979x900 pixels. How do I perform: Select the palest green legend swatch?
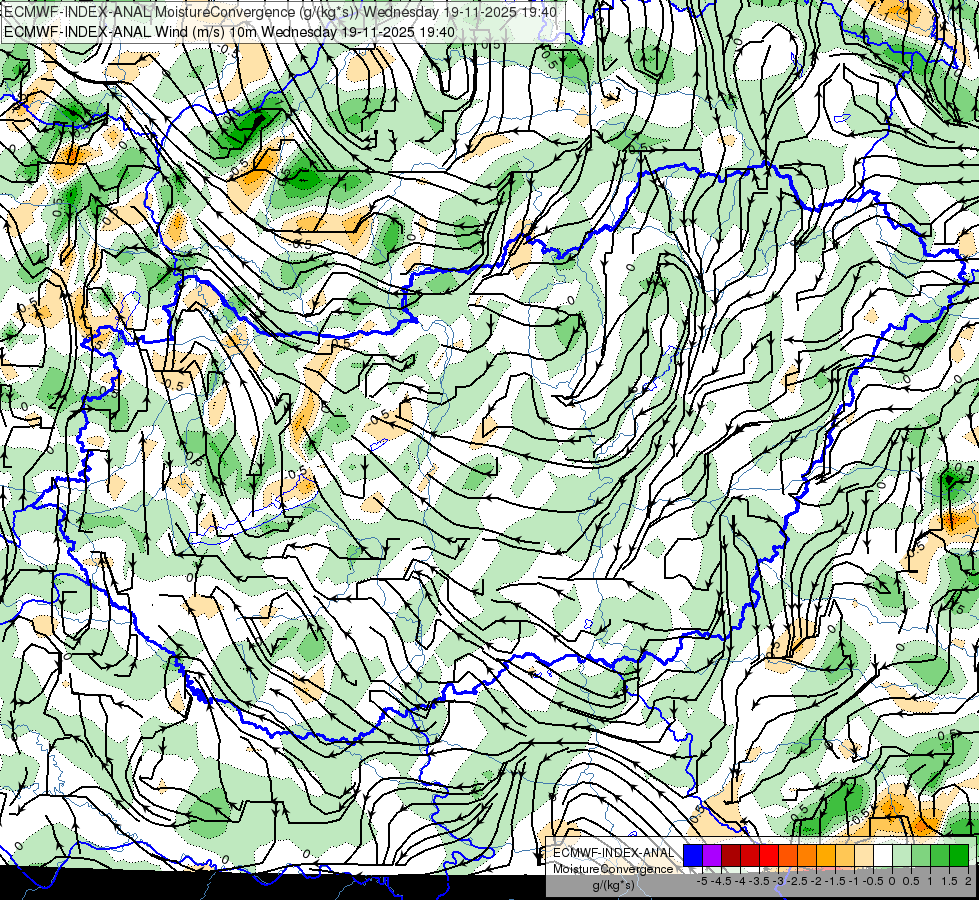[x=902, y=855]
